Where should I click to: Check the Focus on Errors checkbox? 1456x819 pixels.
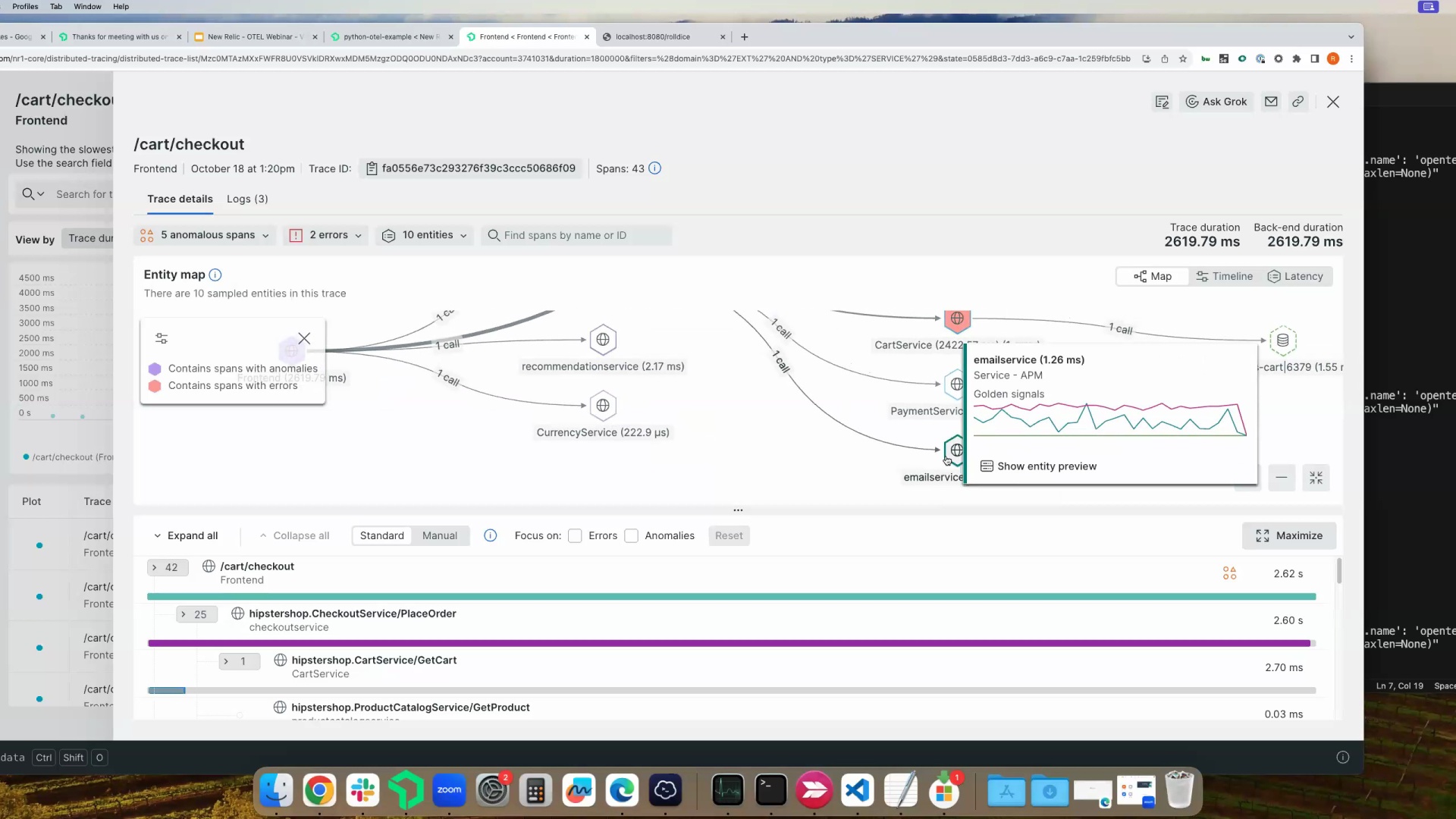[575, 536]
